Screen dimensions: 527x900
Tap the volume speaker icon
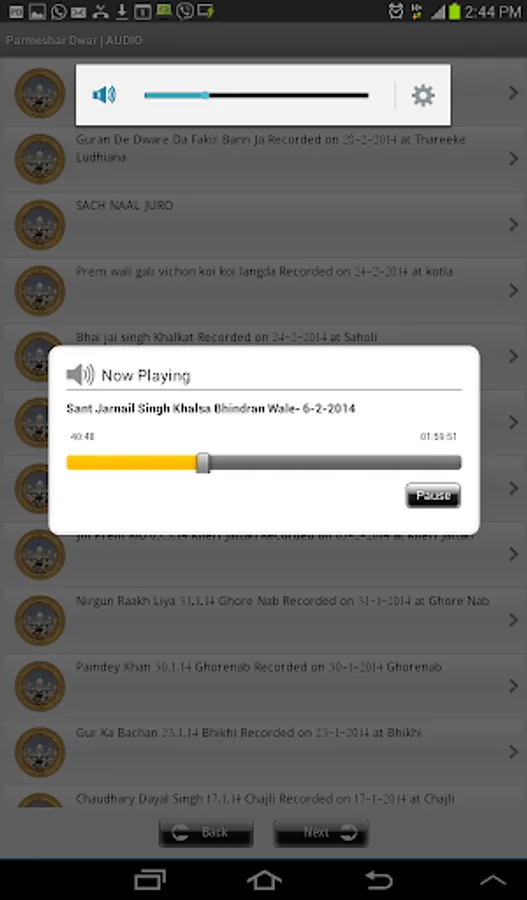tap(104, 95)
